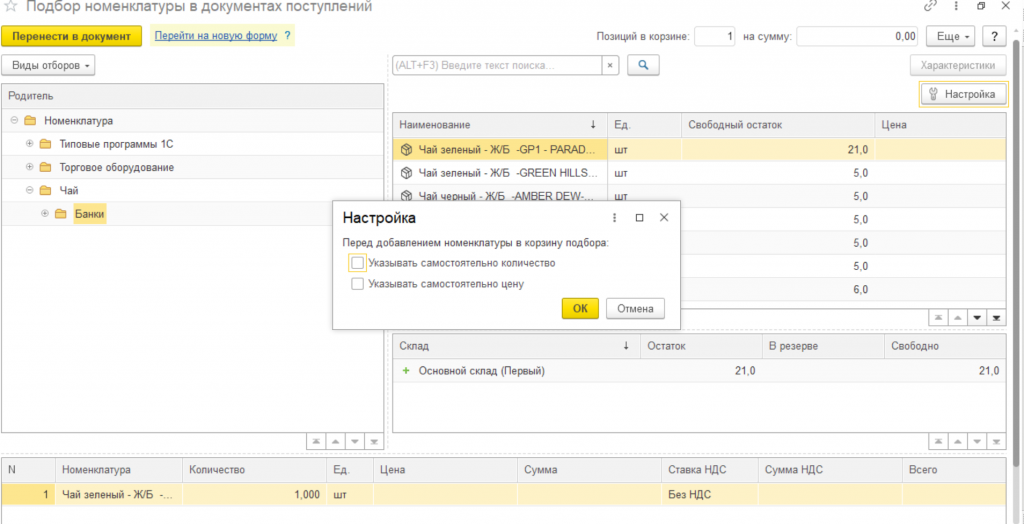Jump to first row in the folder tree panel
This screenshot has width=1024, height=524.
[x=315, y=441]
